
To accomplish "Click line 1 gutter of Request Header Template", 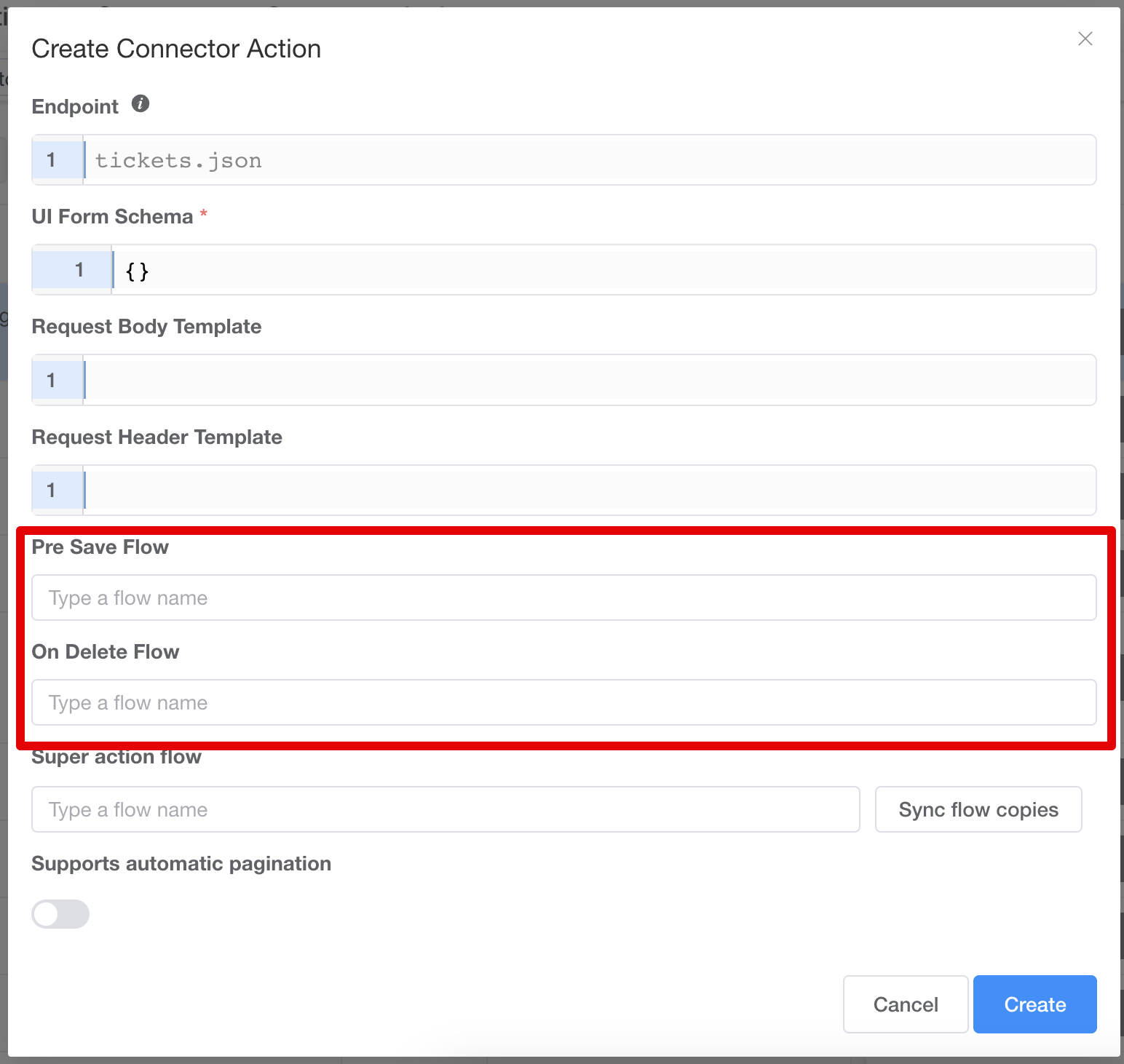I will (52, 490).
